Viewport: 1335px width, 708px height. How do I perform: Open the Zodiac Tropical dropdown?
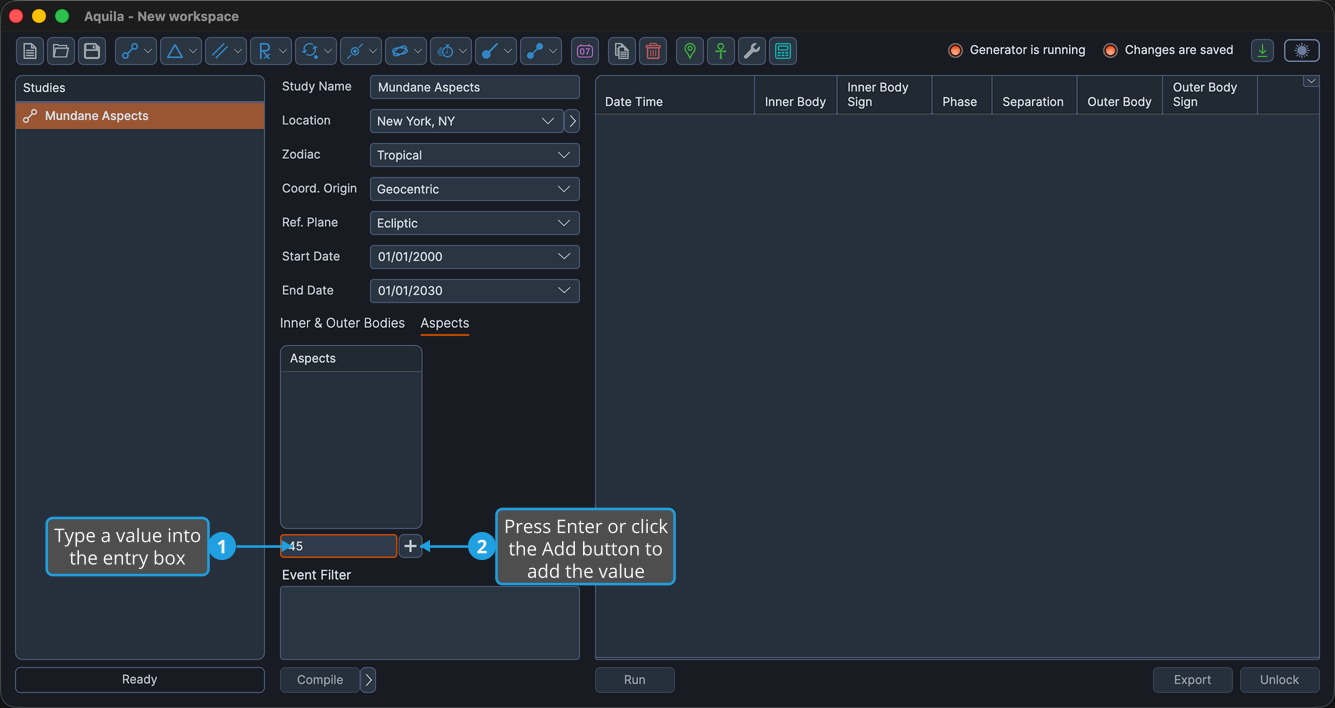[x=474, y=155]
